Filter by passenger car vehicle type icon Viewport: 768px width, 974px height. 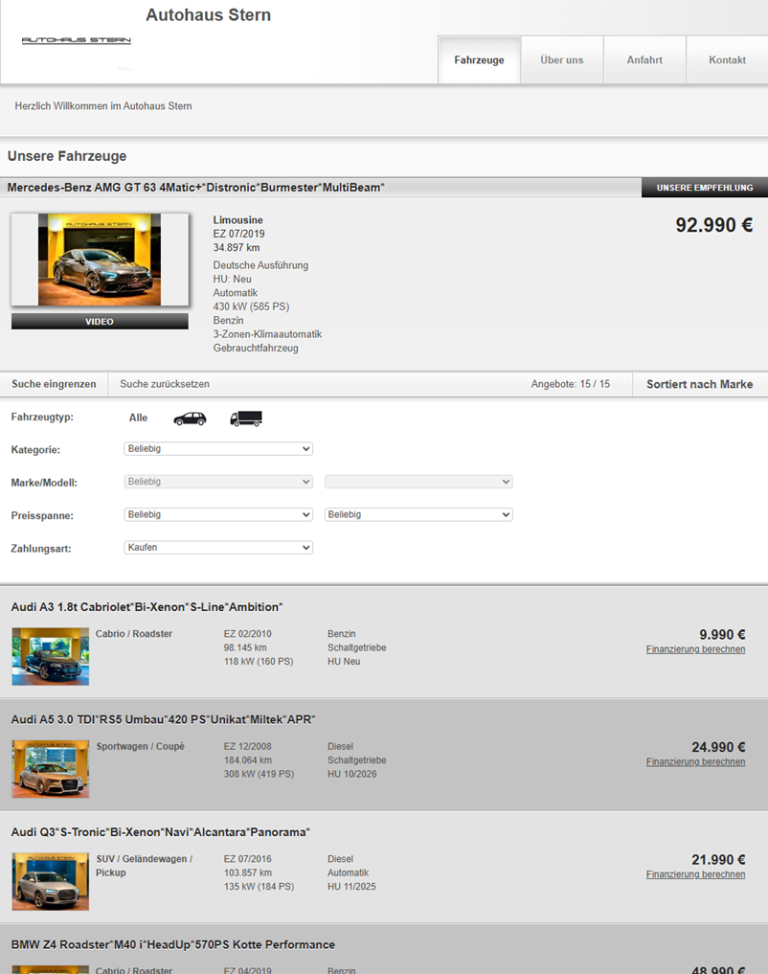point(190,419)
